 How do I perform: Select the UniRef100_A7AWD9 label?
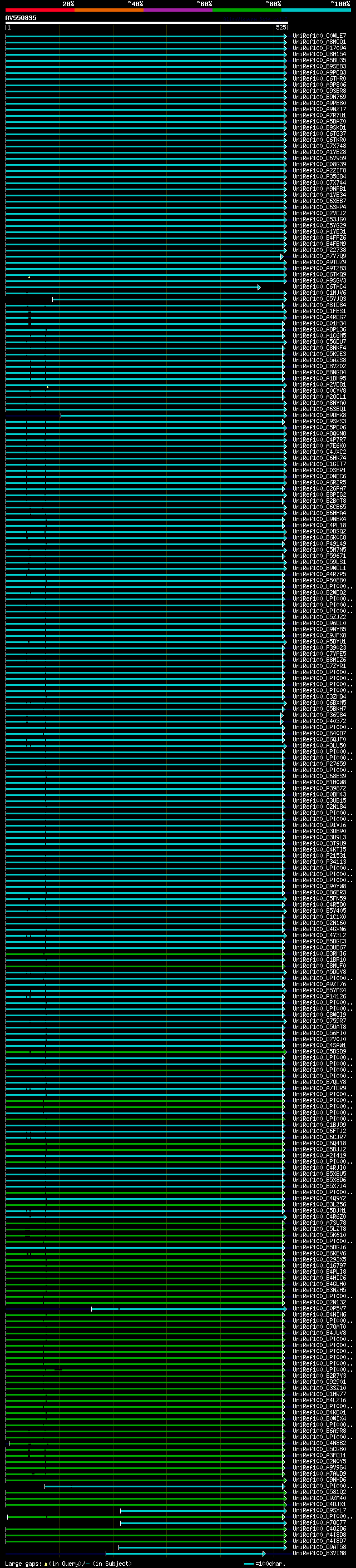click(x=319, y=1473)
